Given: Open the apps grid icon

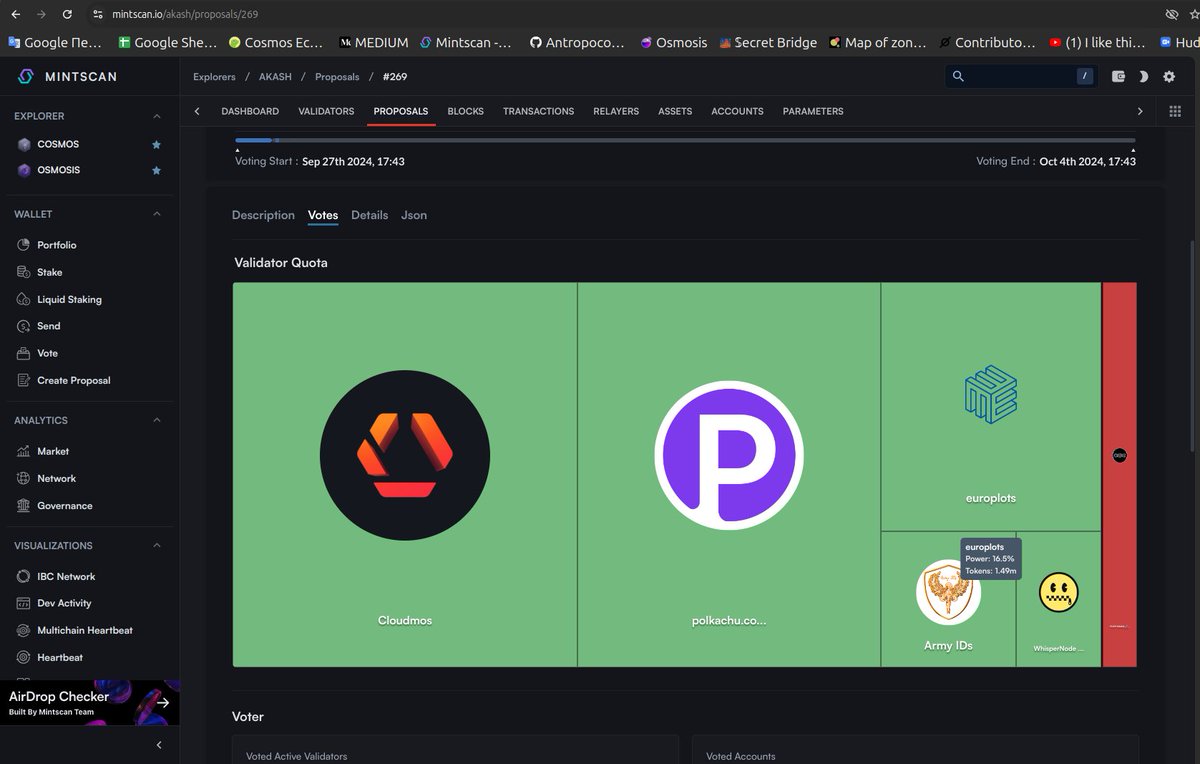Looking at the screenshot, I should 1175,111.
